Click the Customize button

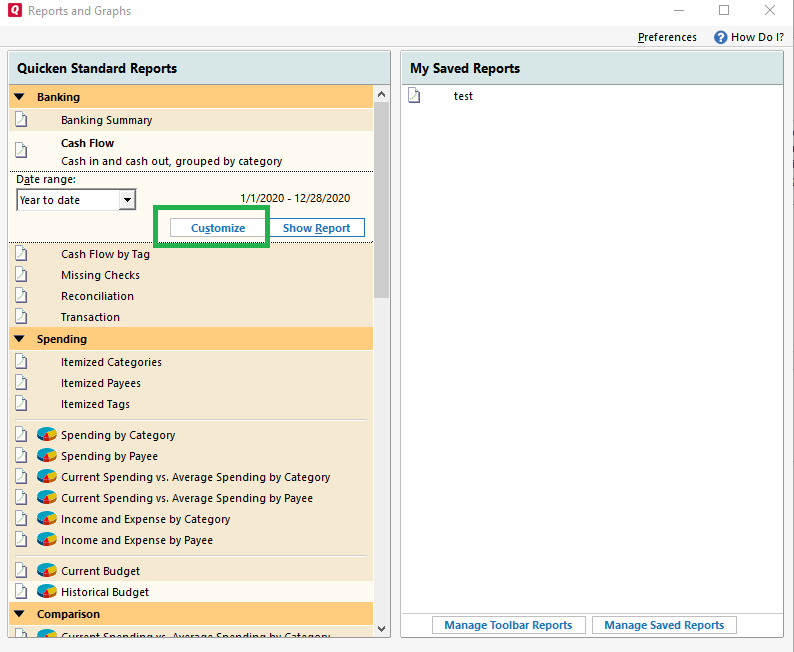point(218,228)
